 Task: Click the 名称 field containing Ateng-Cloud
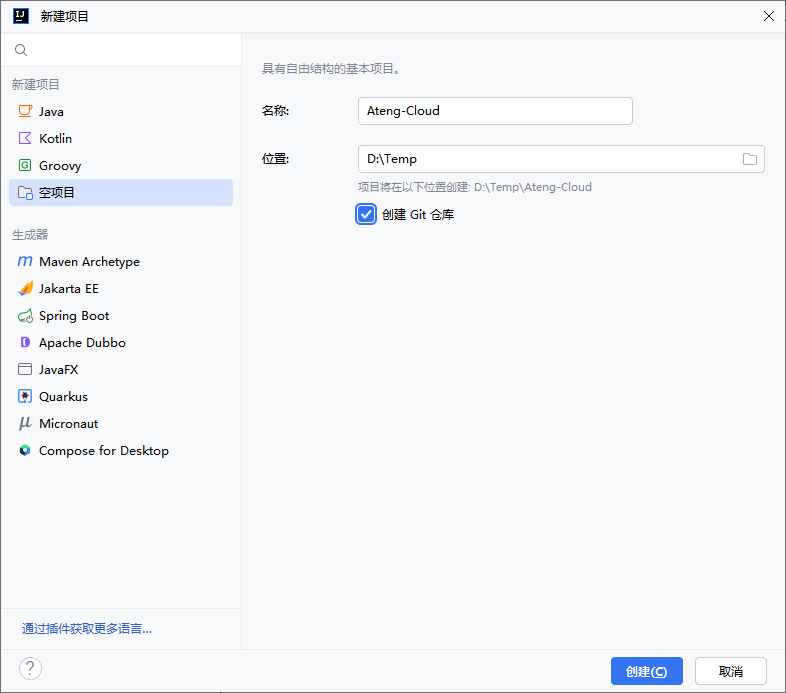click(494, 111)
